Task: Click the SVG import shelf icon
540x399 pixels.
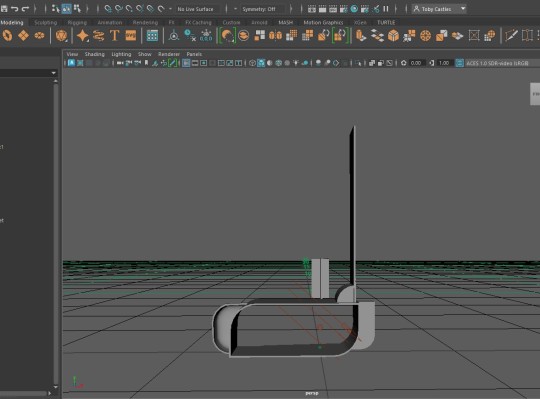Action: 131,35
